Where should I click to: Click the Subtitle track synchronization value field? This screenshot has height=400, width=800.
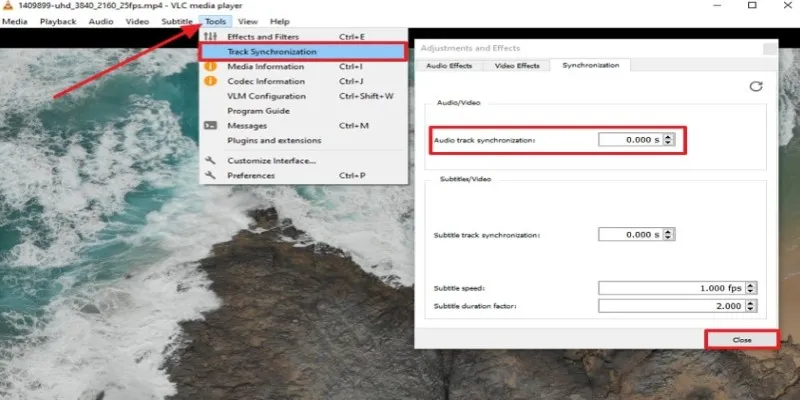pyautogui.click(x=631, y=235)
